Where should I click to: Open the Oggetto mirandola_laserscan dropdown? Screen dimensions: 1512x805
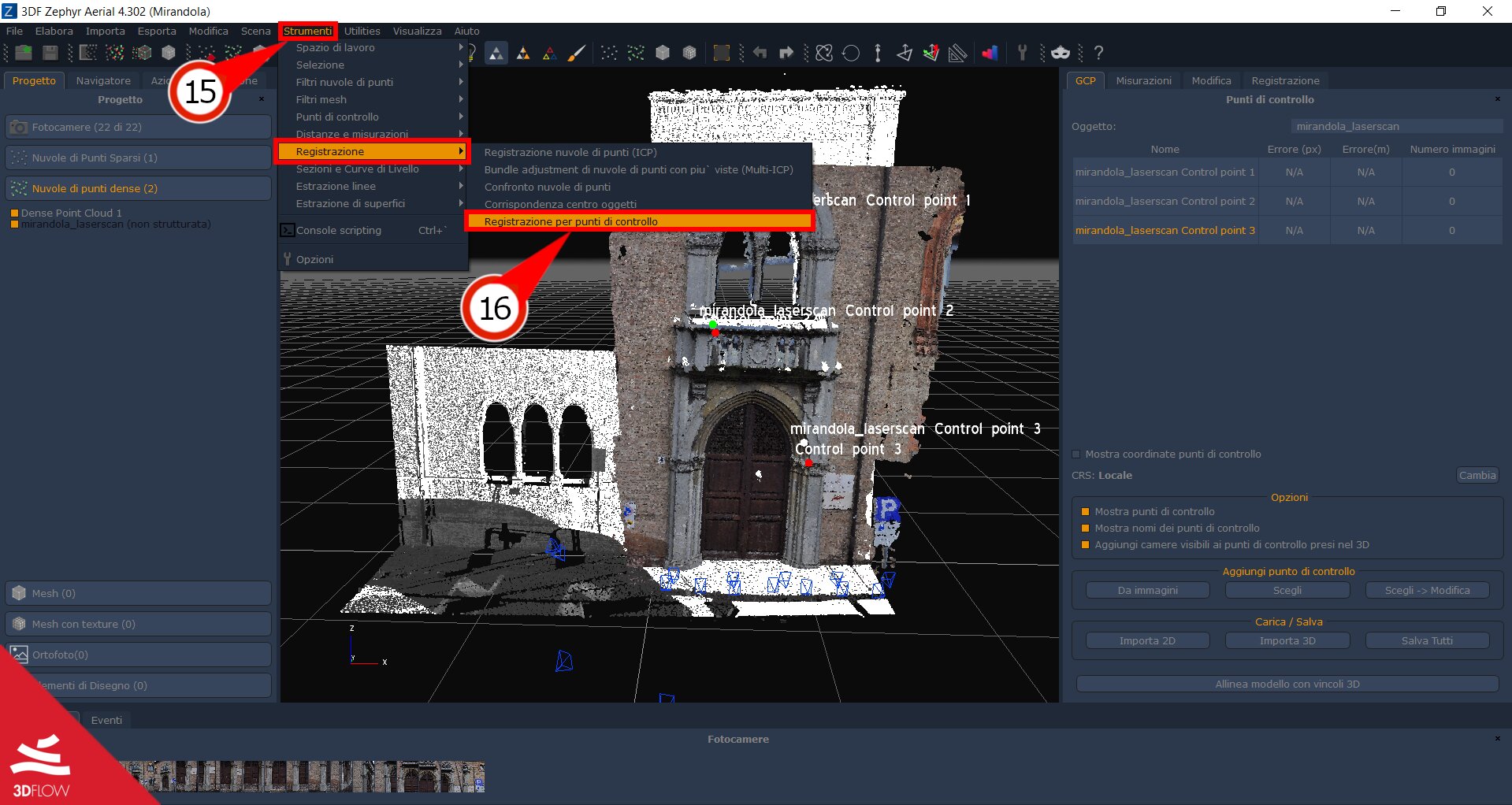1396,127
